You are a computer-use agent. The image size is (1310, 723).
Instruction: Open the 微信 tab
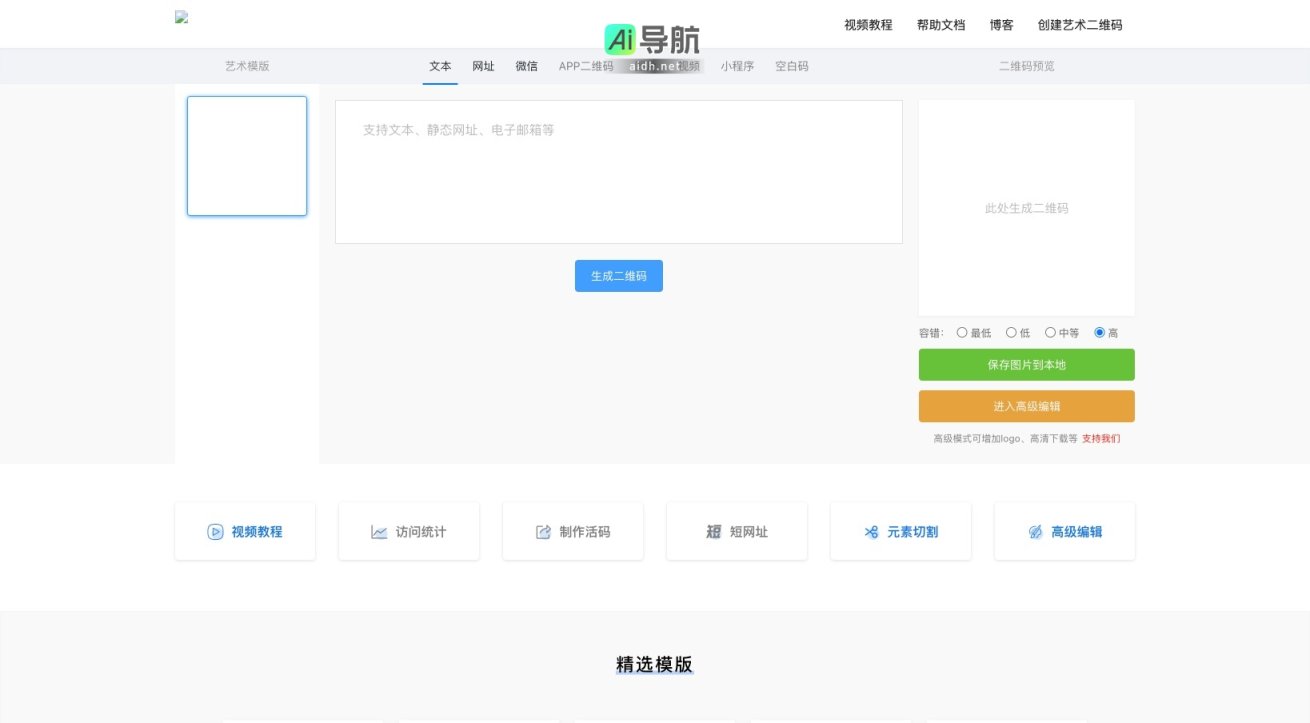click(x=526, y=66)
